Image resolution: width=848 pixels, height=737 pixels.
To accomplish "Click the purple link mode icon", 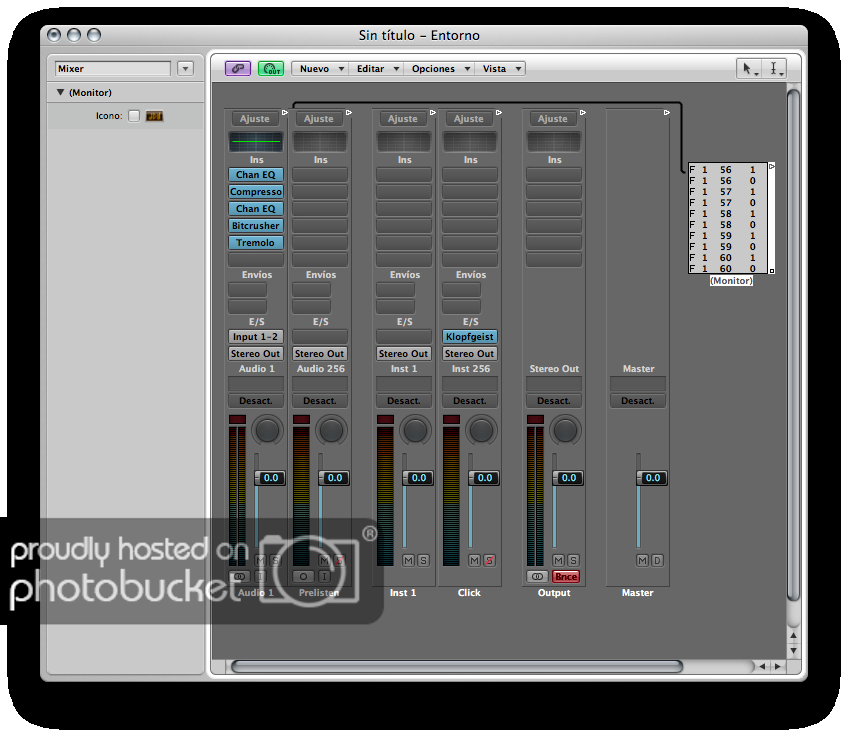I will [x=237, y=69].
